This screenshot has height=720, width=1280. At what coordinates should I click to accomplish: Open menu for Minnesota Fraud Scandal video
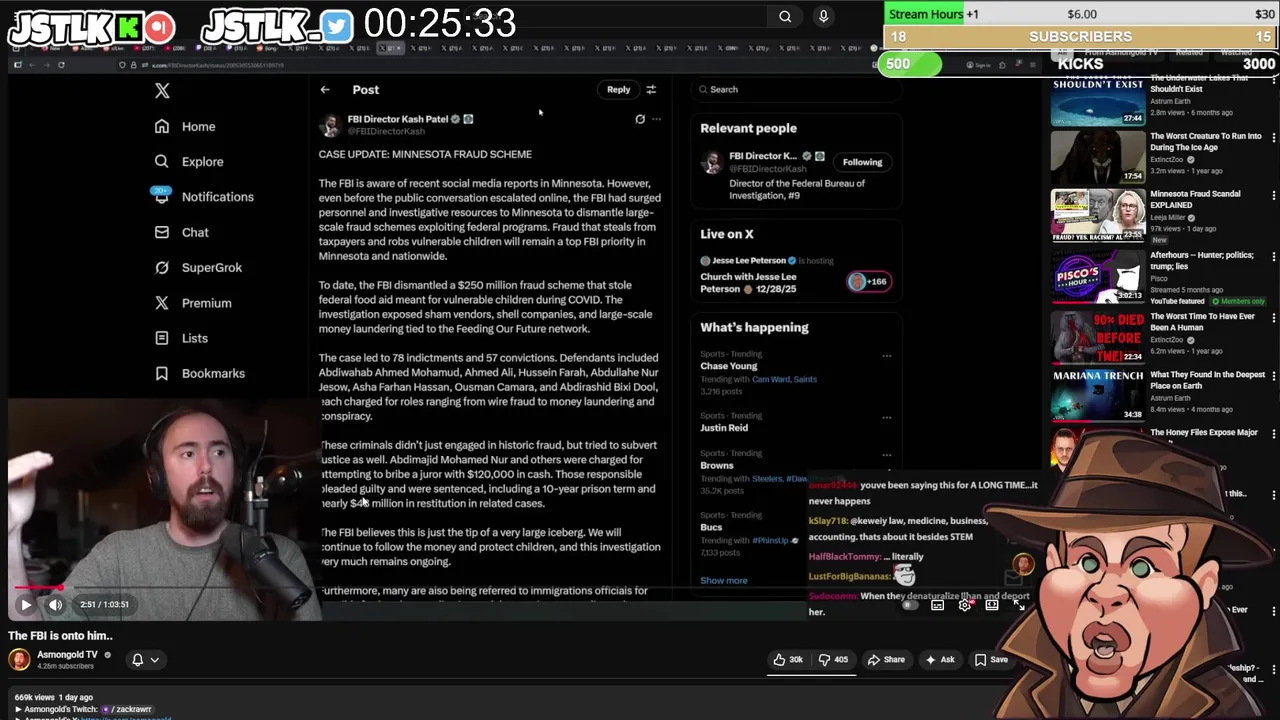click(x=1273, y=195)
